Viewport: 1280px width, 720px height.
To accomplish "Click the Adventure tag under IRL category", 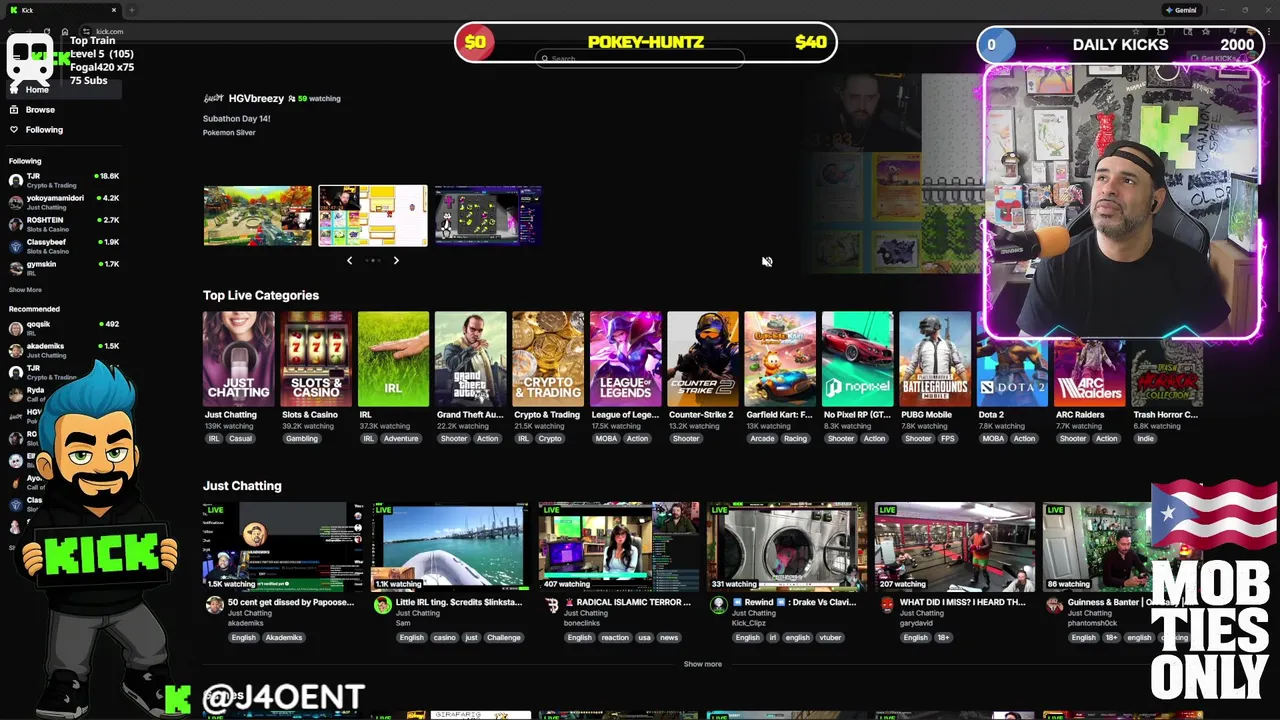I will [401, 439].
